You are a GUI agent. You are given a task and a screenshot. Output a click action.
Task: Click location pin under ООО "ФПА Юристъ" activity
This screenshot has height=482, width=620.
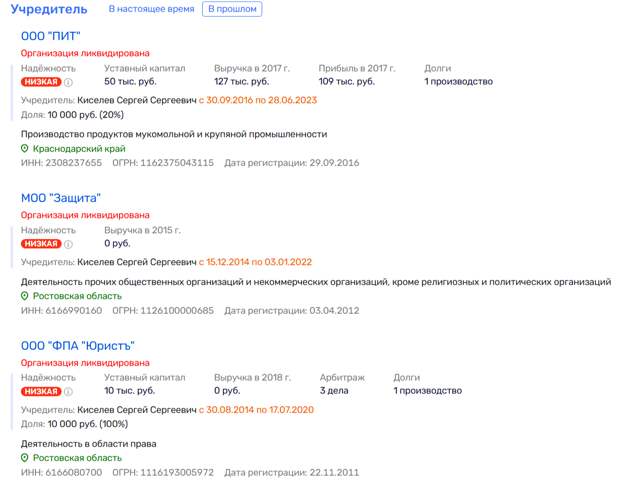(25, 458)
